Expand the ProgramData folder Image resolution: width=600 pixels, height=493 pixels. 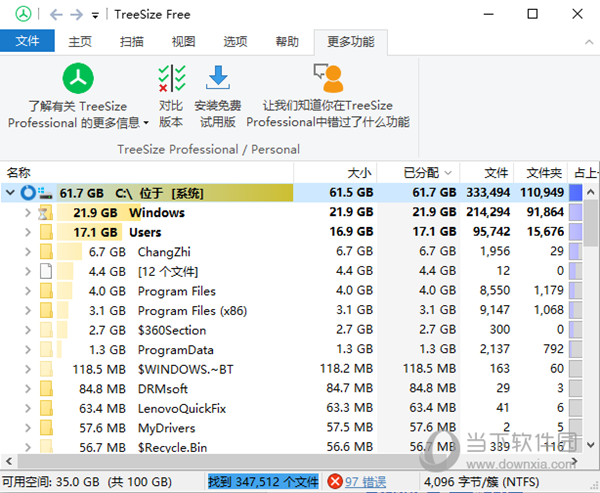28,349
